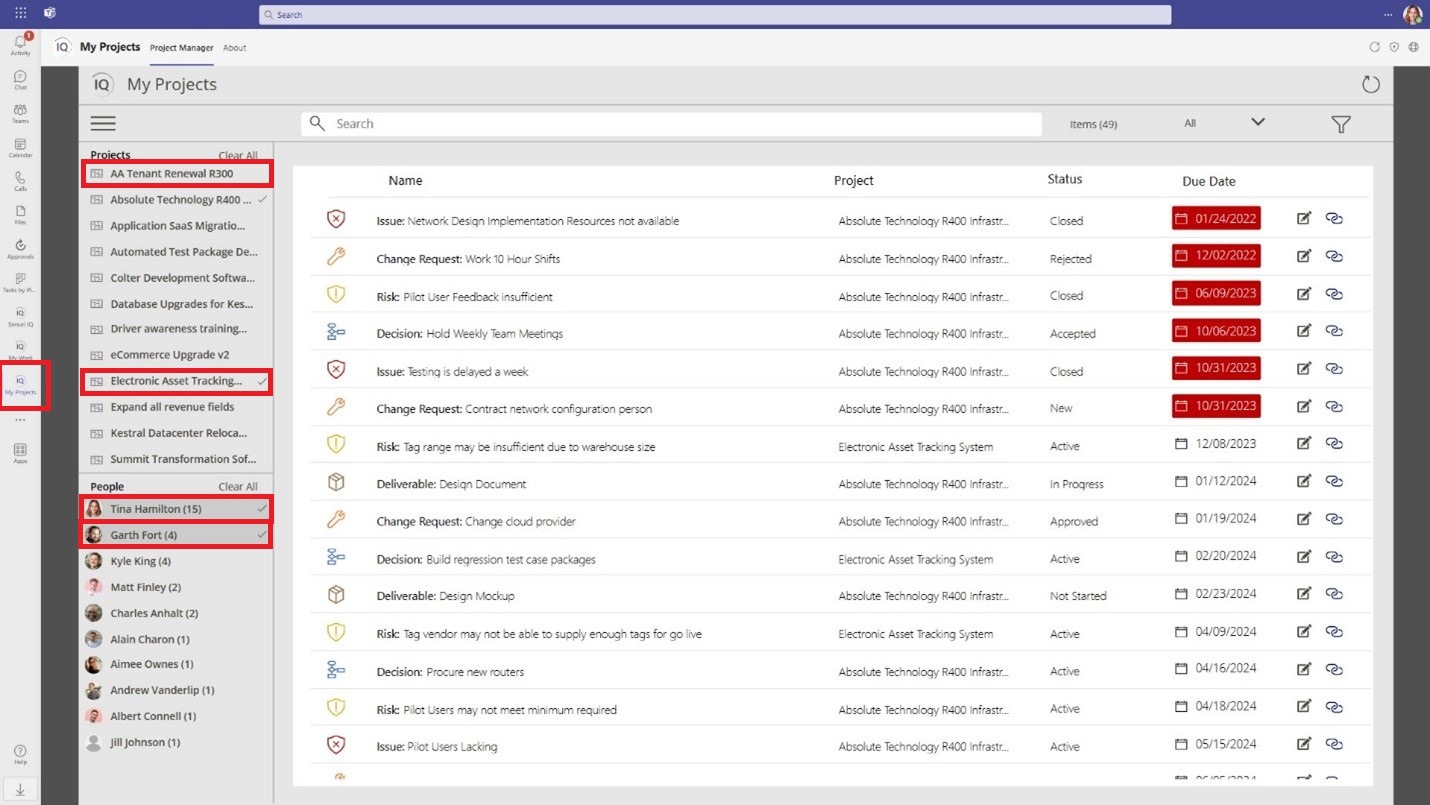
Task: Open Deliverable: Design Mockup row
Action: (x=832, y=595)
